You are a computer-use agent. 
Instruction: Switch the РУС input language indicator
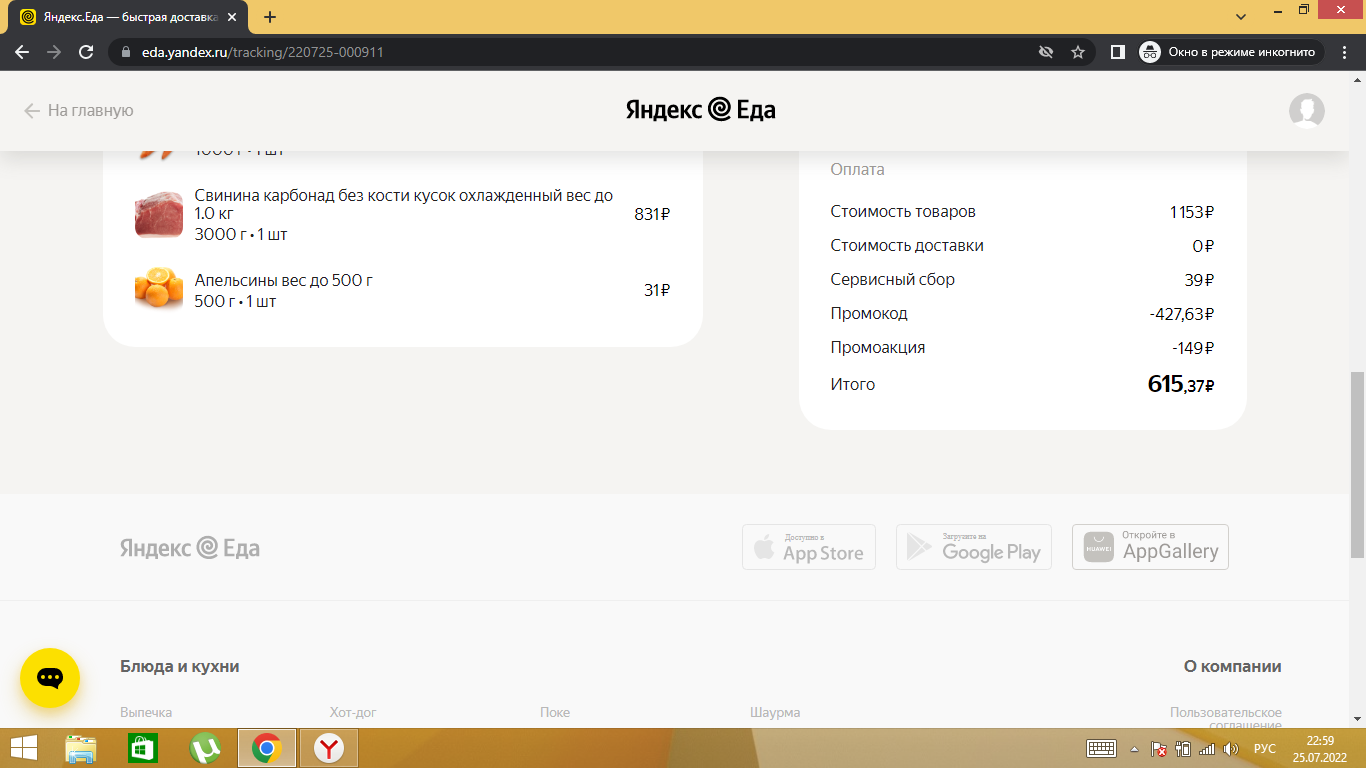(1265, 748)
